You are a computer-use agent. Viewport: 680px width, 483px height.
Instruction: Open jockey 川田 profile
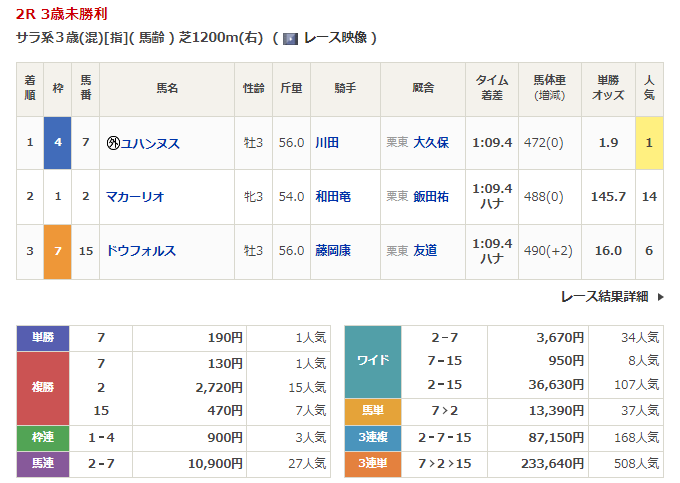pos(327,143)
